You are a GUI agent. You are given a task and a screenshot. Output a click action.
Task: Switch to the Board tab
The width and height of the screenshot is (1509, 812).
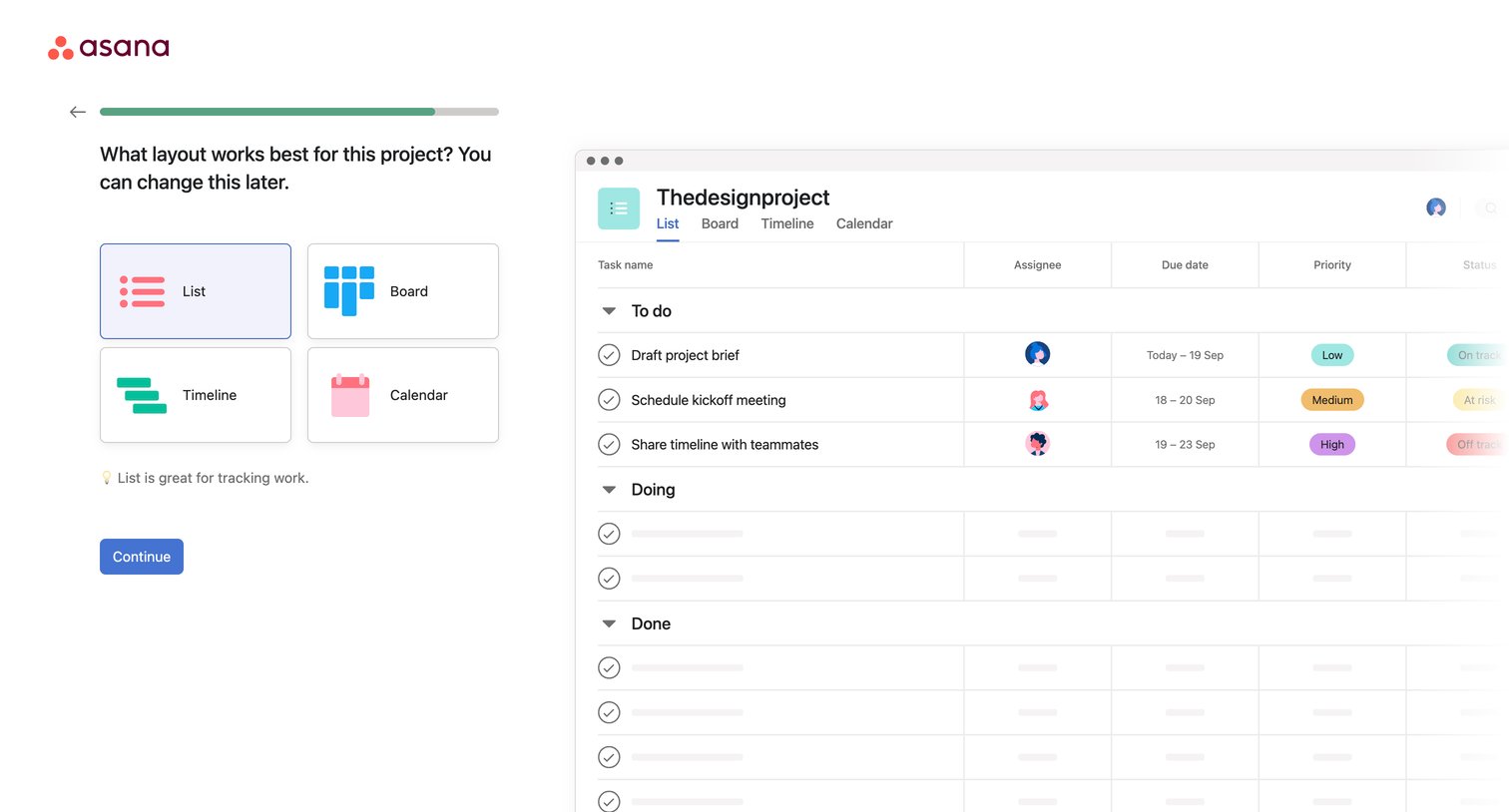(720, 223)
